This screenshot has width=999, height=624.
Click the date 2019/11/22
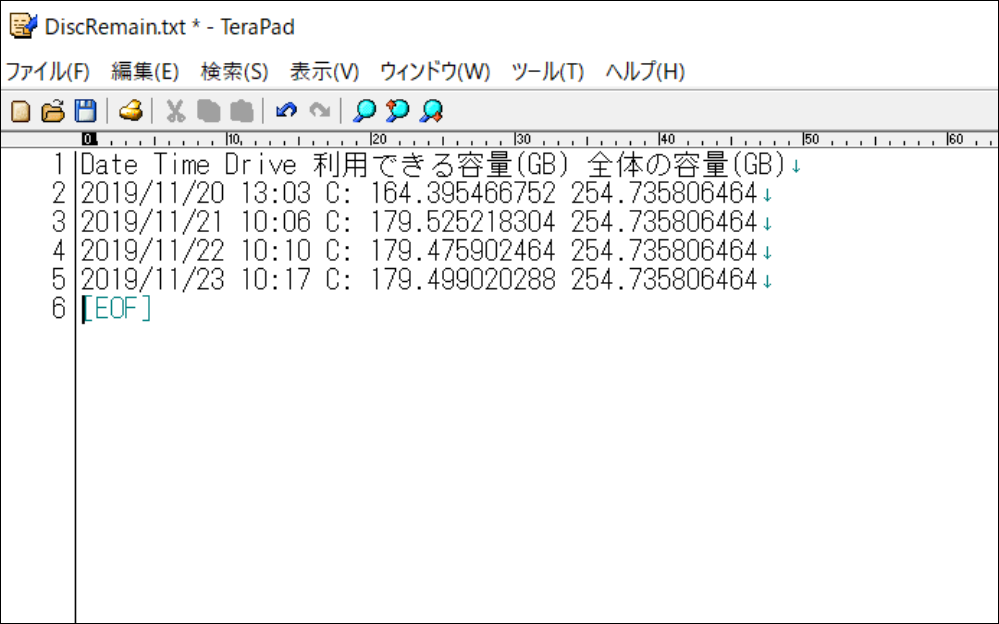coord(152,251)
